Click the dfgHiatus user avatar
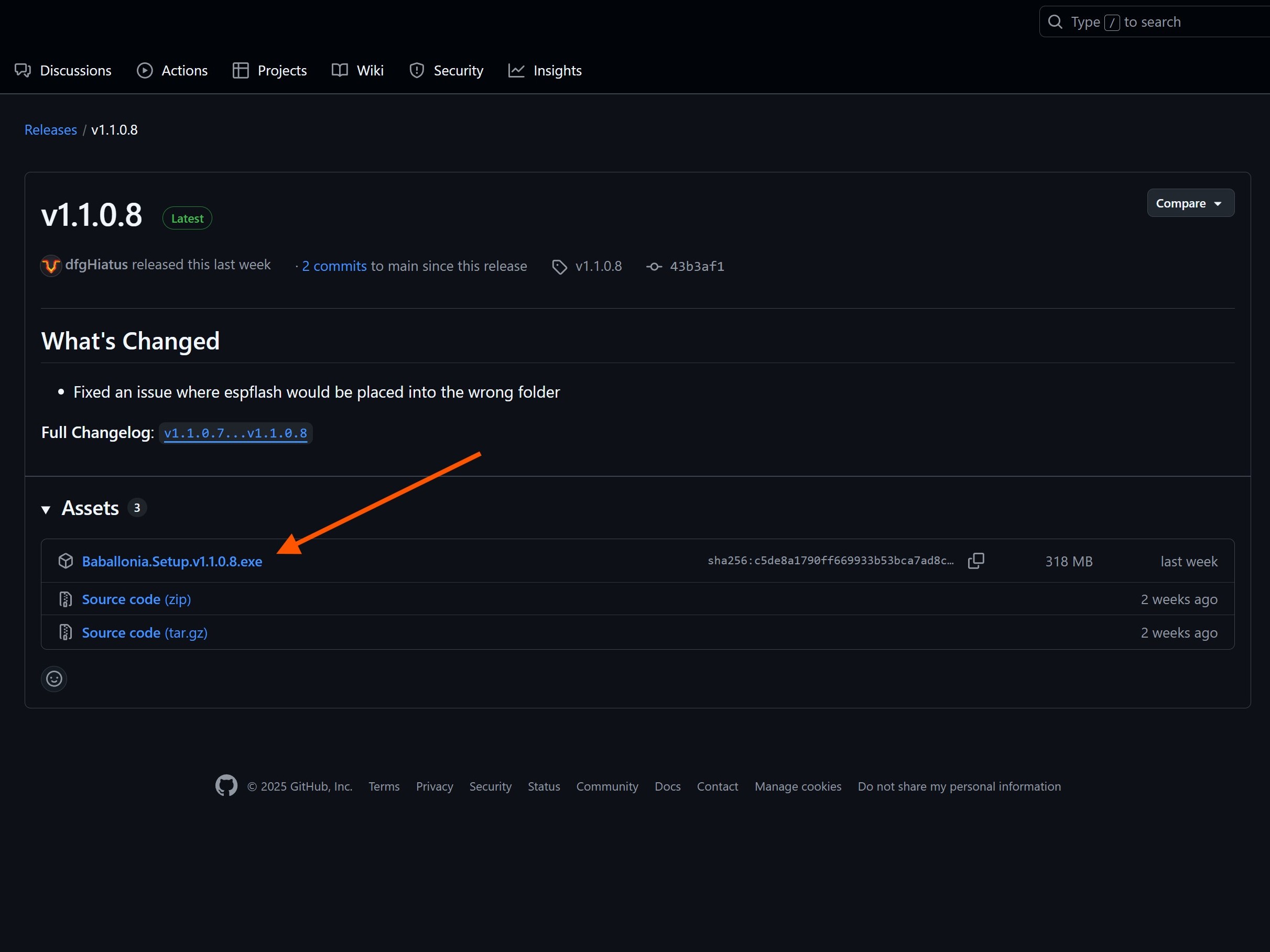This screenshot has height=952, width=1270. pyautogui.click(x=51, y=266)
